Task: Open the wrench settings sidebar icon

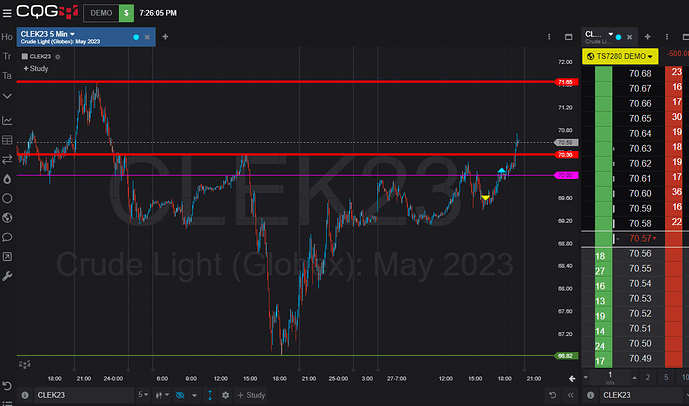Action: click(x=7, y=275)
